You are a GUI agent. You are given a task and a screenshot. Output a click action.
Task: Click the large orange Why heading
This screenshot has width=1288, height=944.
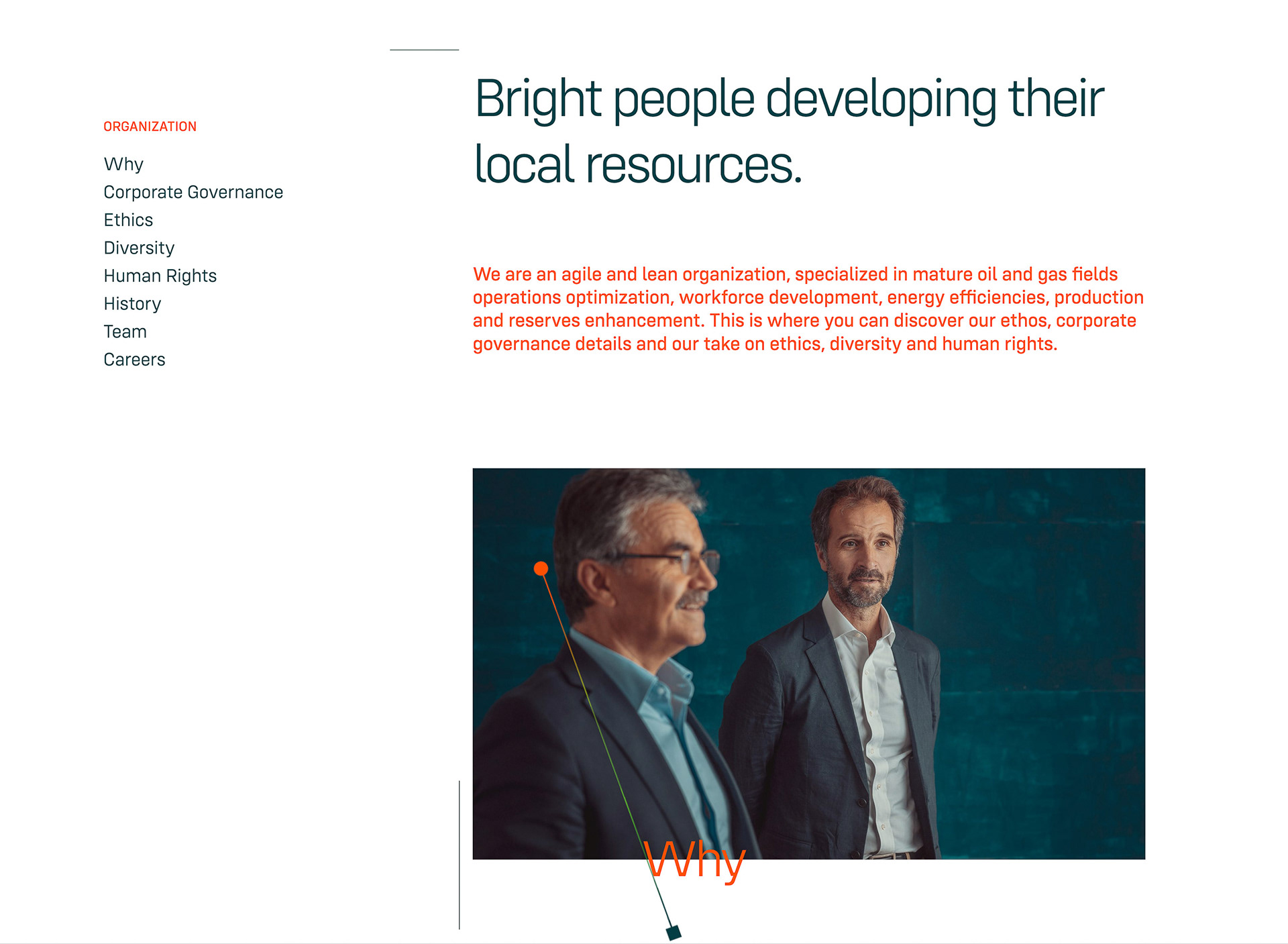click(694, 859)
